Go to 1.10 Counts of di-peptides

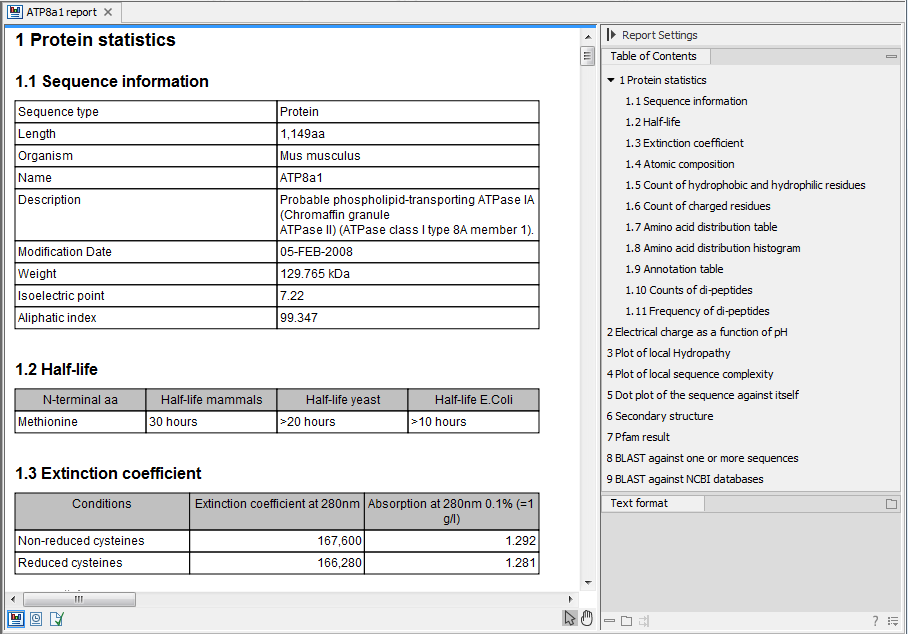pos(689,290)
